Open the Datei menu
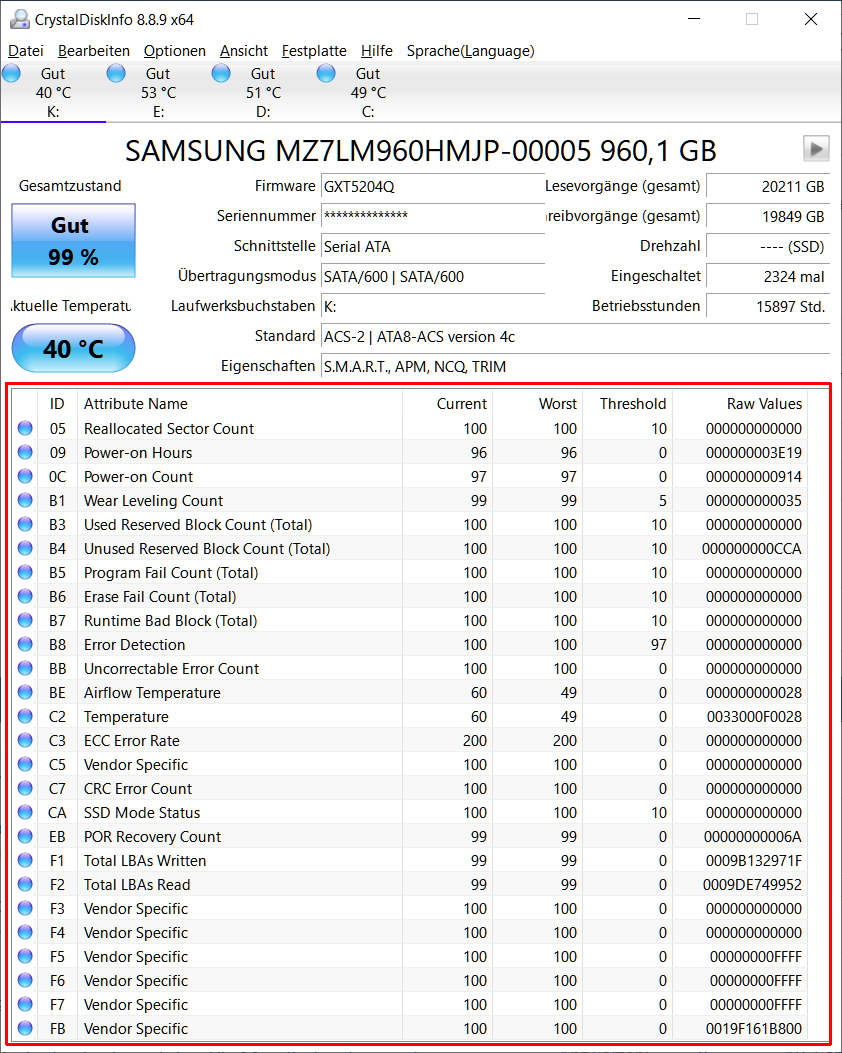Viewport: 842px width, 1053px height. [x=26, y=51]
